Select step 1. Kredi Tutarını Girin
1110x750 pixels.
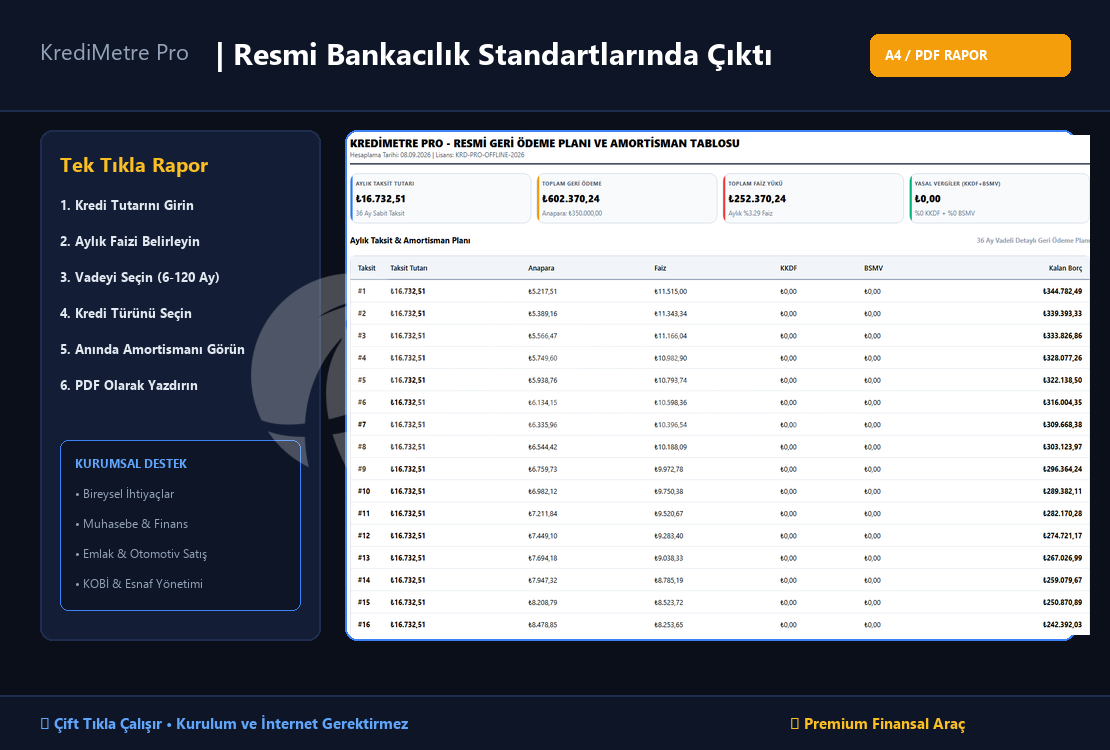click(x=127, y=205)
